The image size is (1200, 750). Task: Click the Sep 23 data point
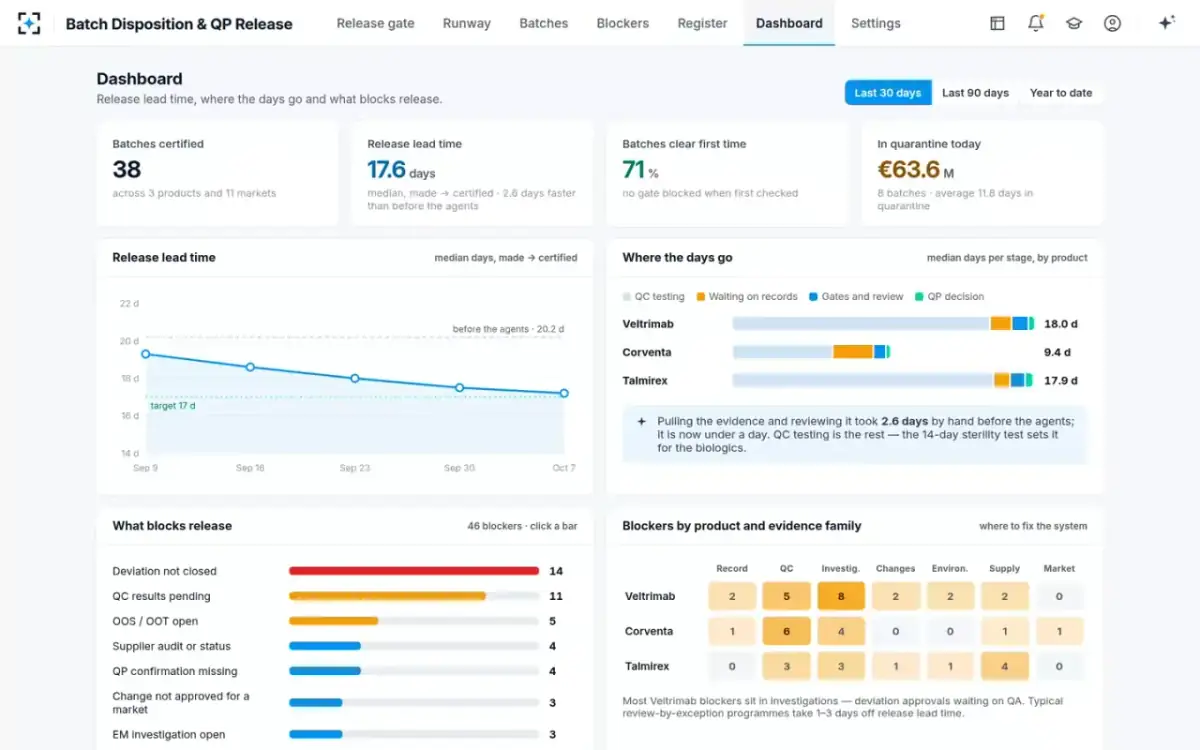[x=355, y=378]
